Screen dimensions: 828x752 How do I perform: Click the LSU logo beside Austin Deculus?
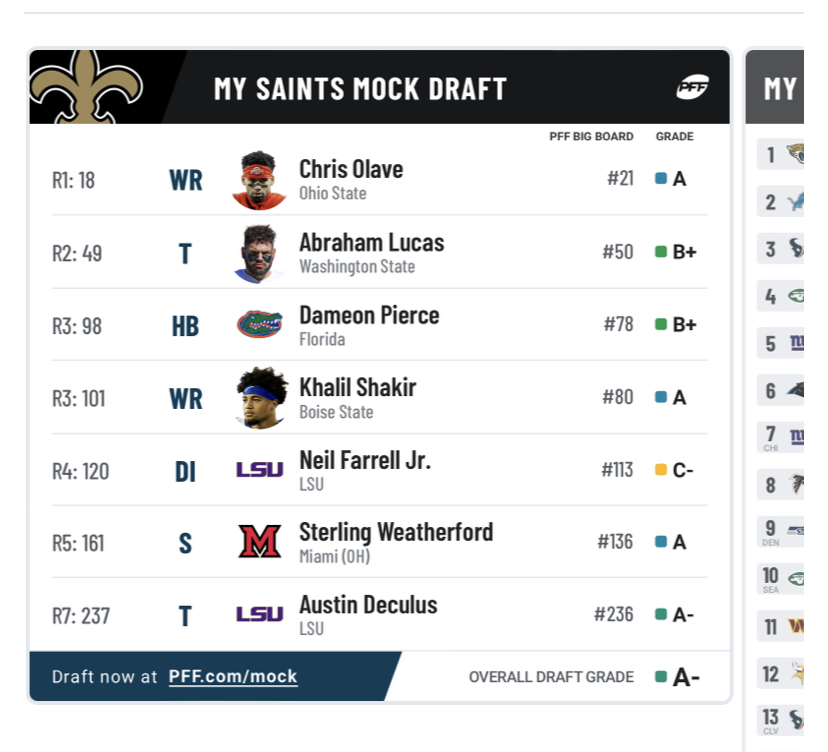[259, 614]
